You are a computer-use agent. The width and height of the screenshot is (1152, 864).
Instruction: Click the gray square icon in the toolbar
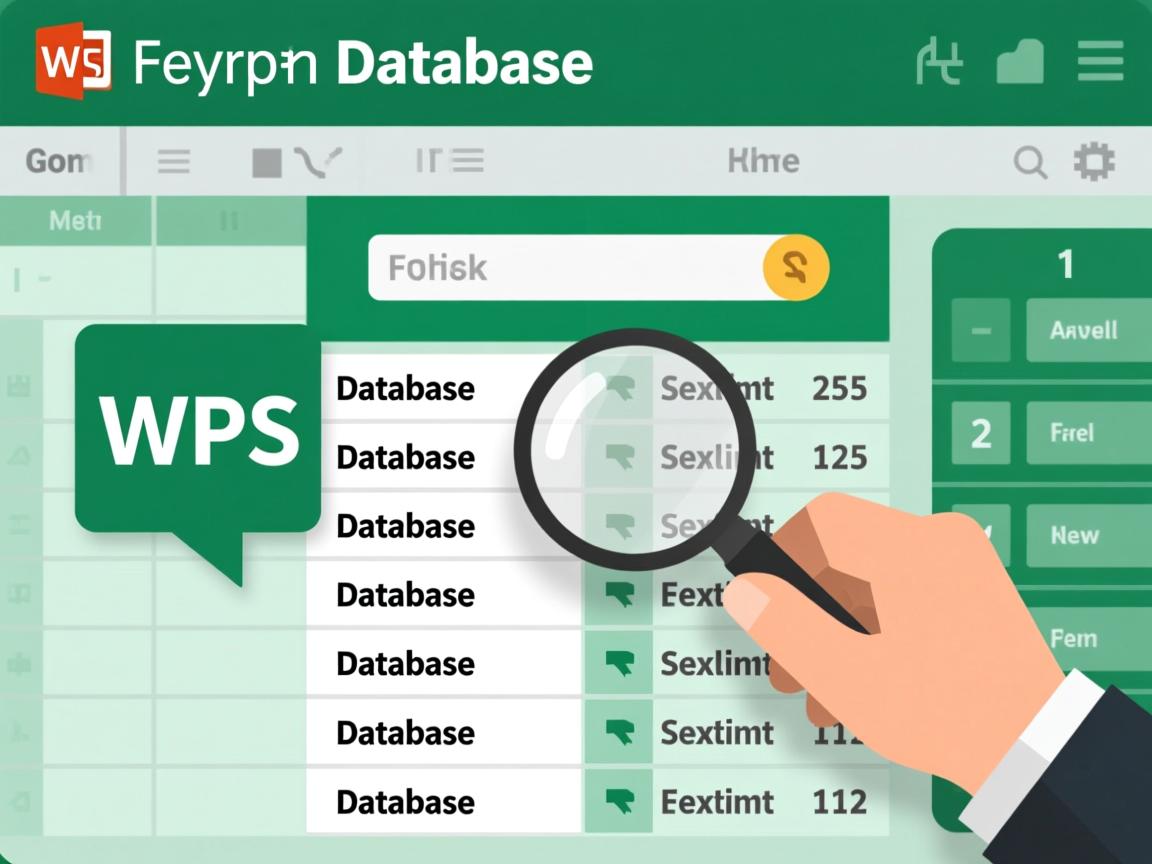tap(266, 162)
